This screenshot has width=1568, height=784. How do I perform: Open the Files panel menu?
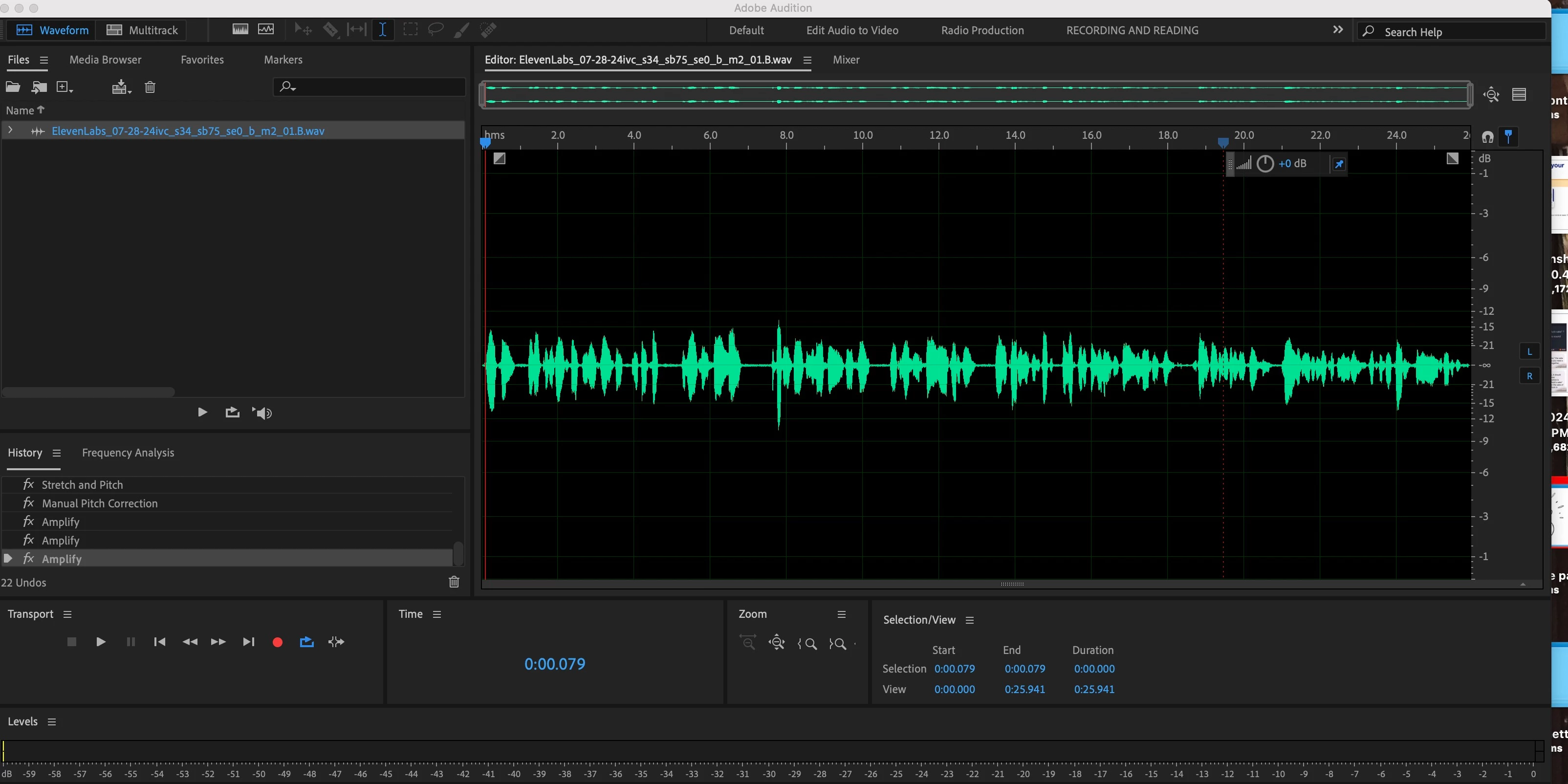44,60
